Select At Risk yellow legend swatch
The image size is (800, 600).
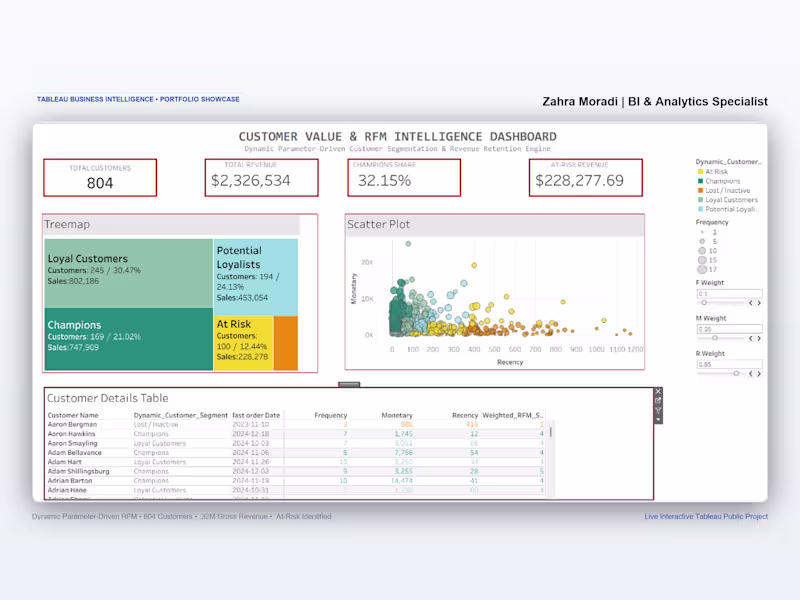pyautogui.click(x=701, y=171)
